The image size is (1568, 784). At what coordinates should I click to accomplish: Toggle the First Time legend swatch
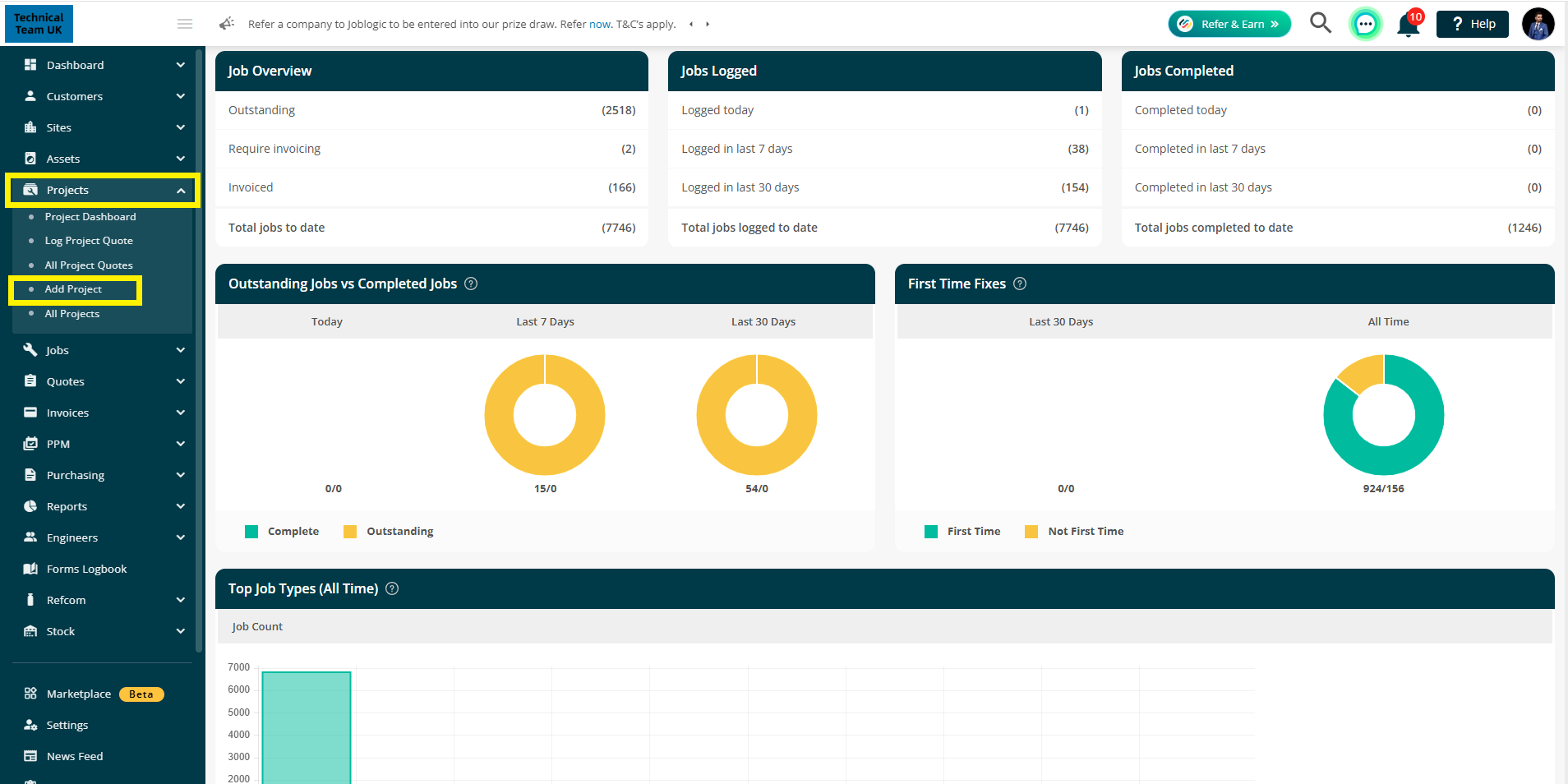[931, 532]
